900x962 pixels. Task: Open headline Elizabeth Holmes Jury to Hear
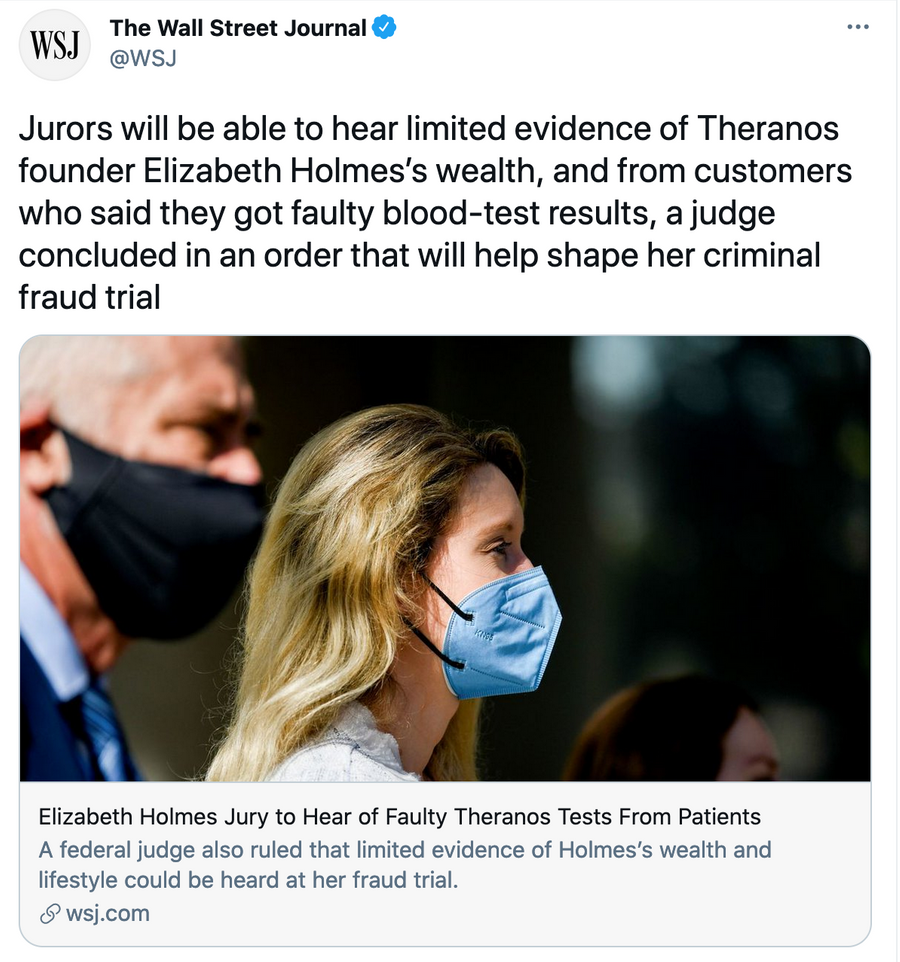(399, 817)
